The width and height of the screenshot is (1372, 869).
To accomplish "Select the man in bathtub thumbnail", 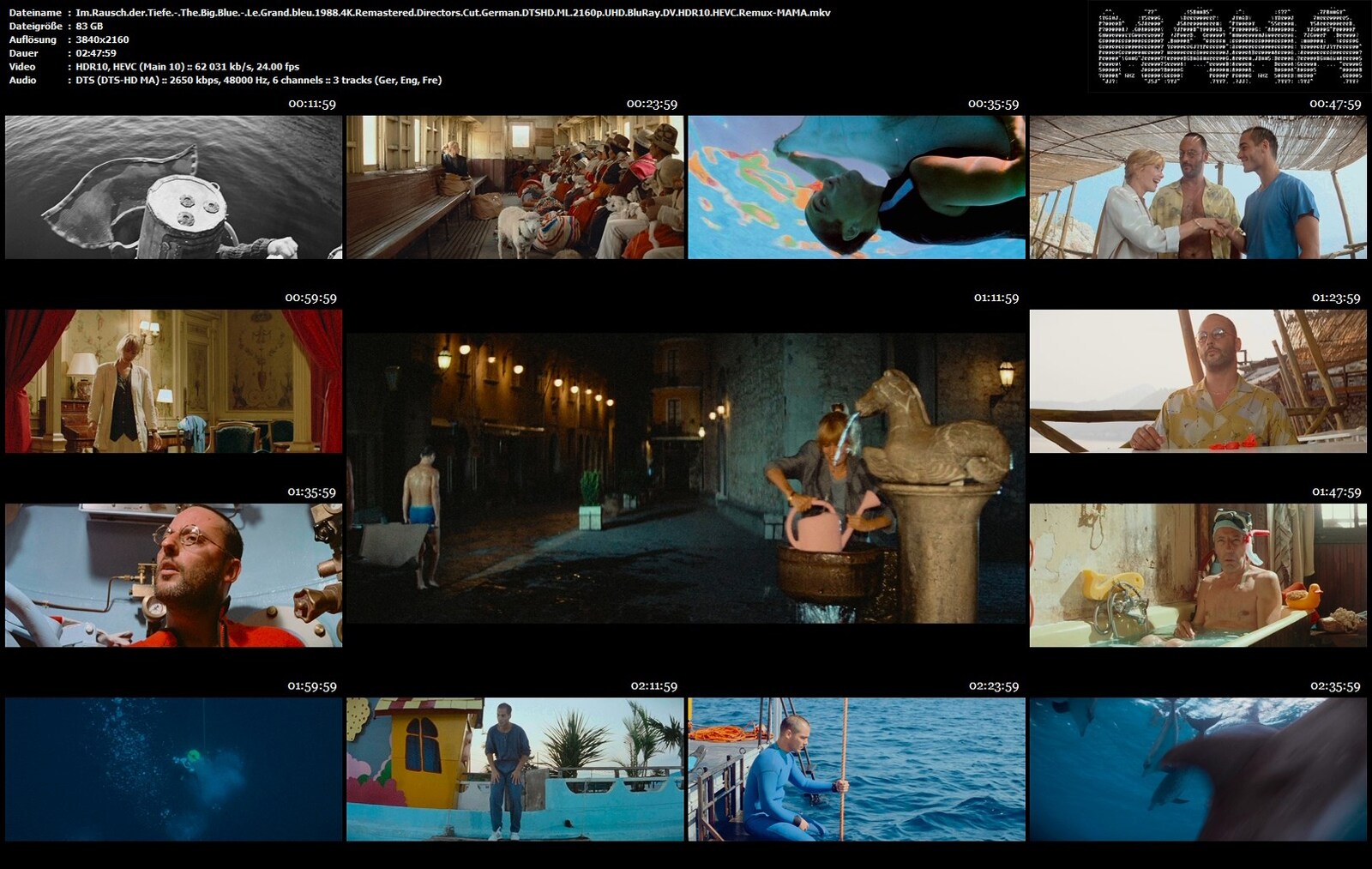I will 1198,575.
